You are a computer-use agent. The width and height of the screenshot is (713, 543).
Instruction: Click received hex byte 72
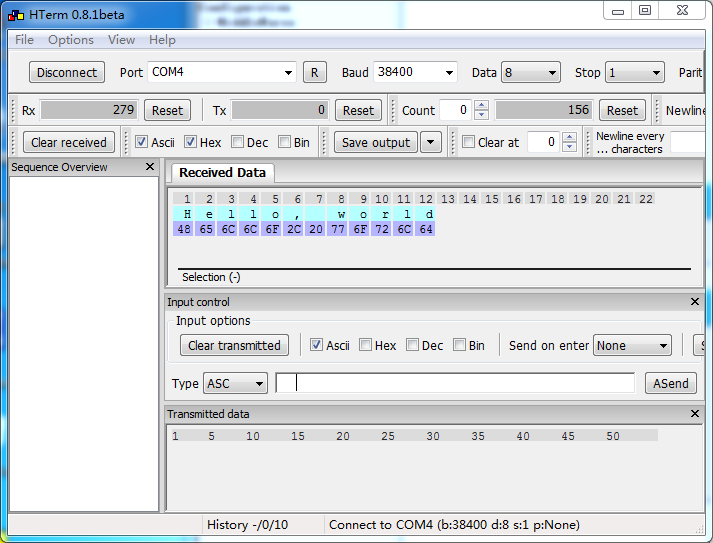(382, 229)
